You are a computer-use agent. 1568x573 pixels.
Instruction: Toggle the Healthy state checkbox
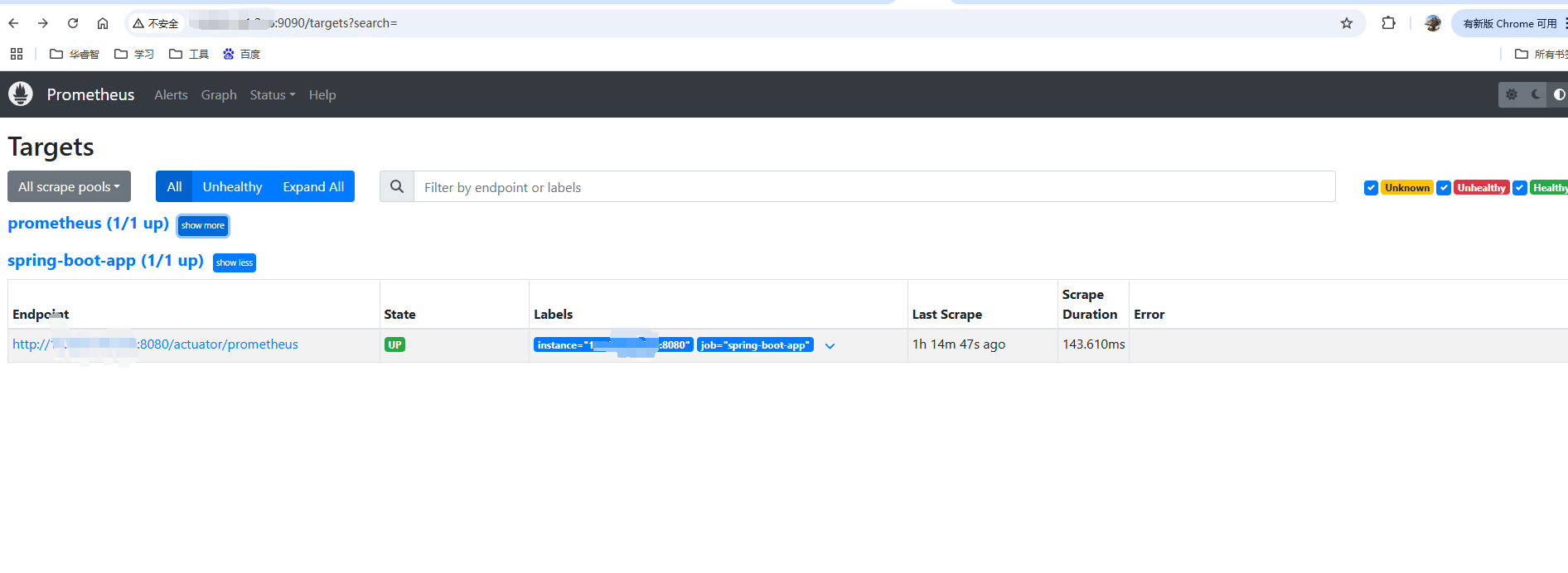[x=1520, y=188]
